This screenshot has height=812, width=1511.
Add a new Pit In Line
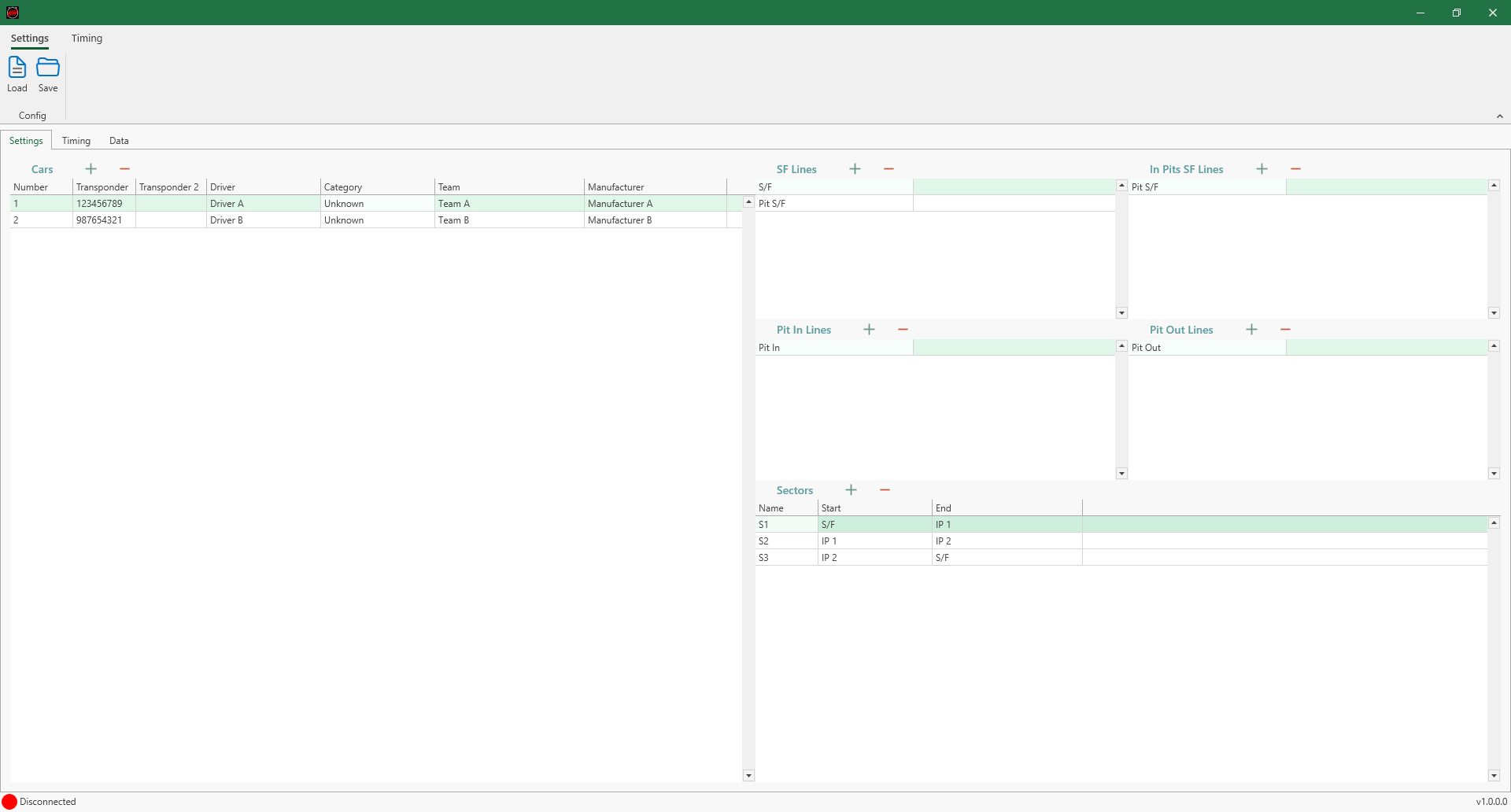[869, 330]
